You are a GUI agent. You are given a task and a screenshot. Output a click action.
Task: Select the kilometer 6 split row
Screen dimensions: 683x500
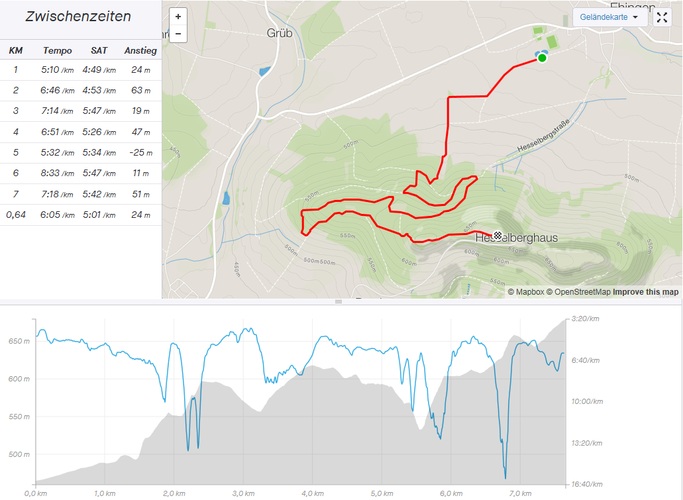point(80,173)
